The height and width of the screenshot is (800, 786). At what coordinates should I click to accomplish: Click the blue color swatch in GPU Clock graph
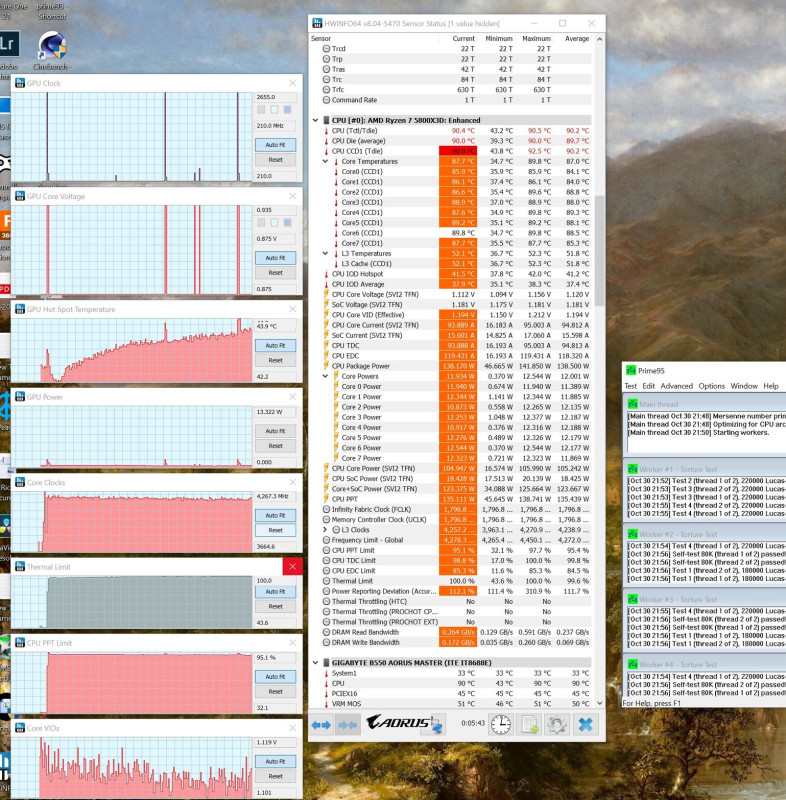288,110
